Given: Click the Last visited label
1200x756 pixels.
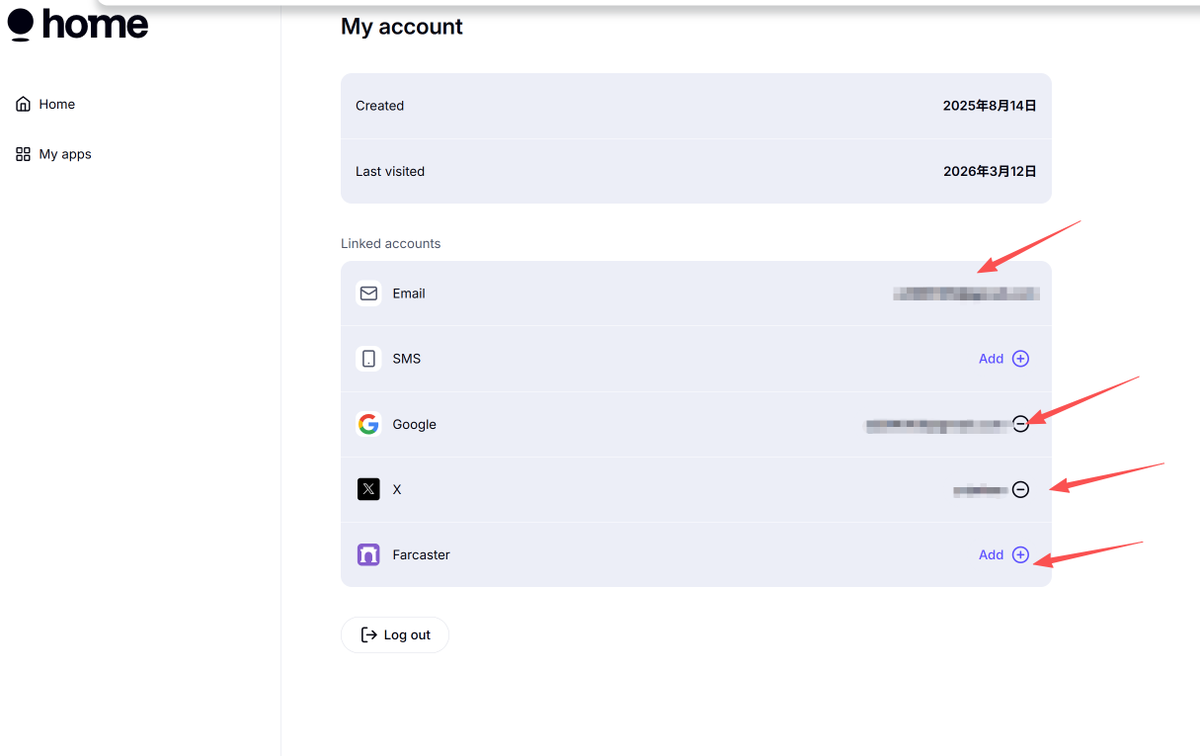Looking at the screenshot, I should click(390, 171).
